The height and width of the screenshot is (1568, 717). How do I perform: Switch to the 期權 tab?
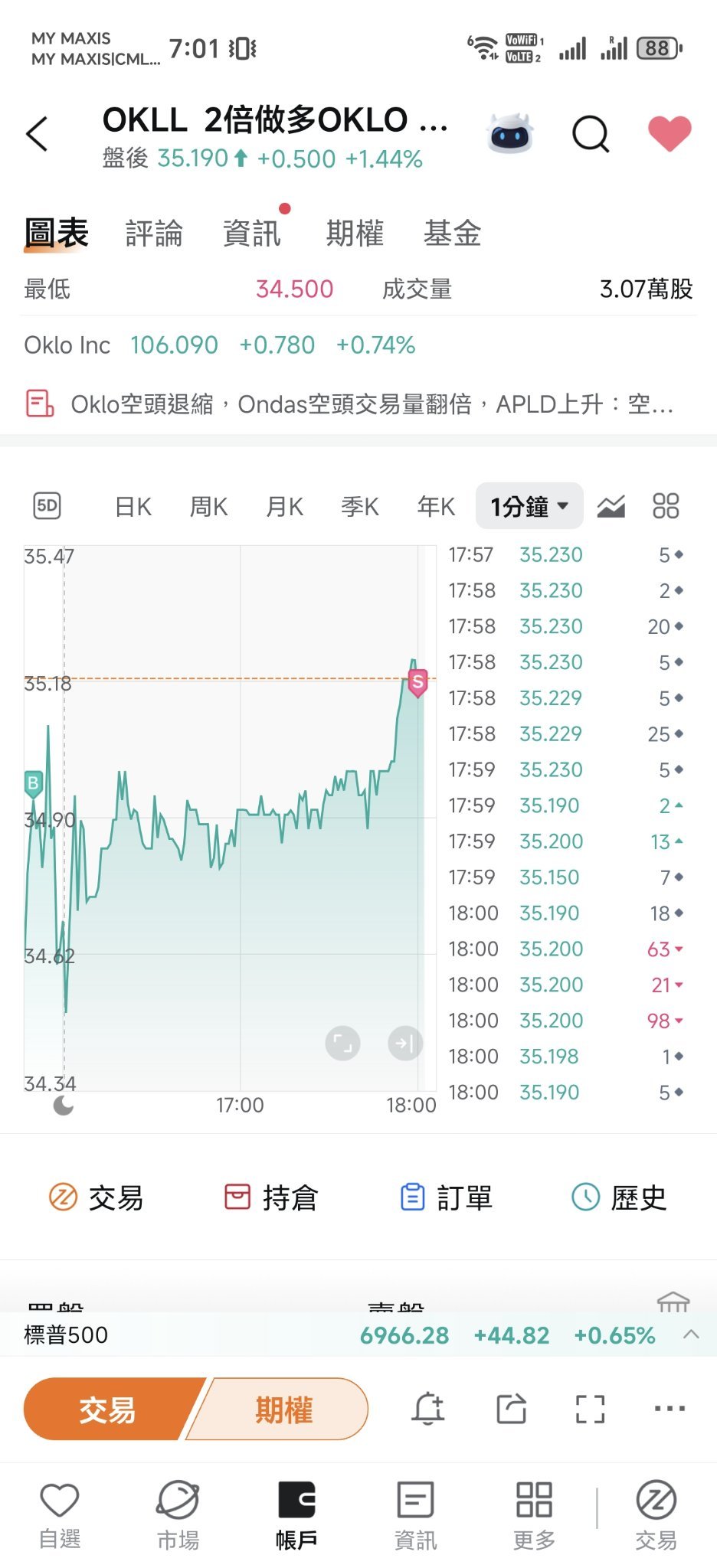click(355, 234)
